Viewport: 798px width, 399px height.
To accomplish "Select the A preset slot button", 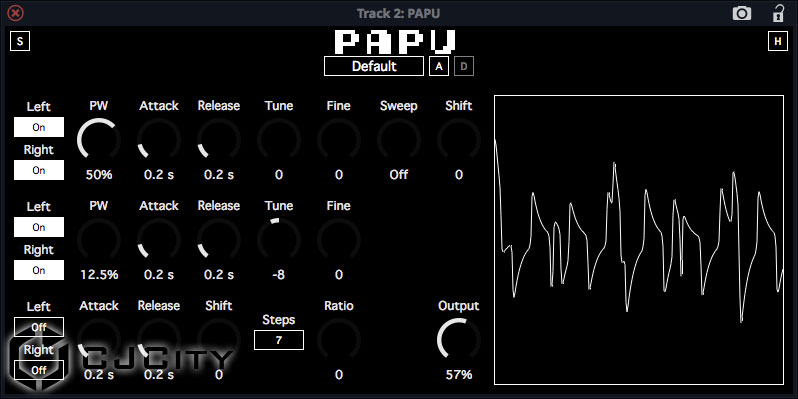I will point(439,66).
